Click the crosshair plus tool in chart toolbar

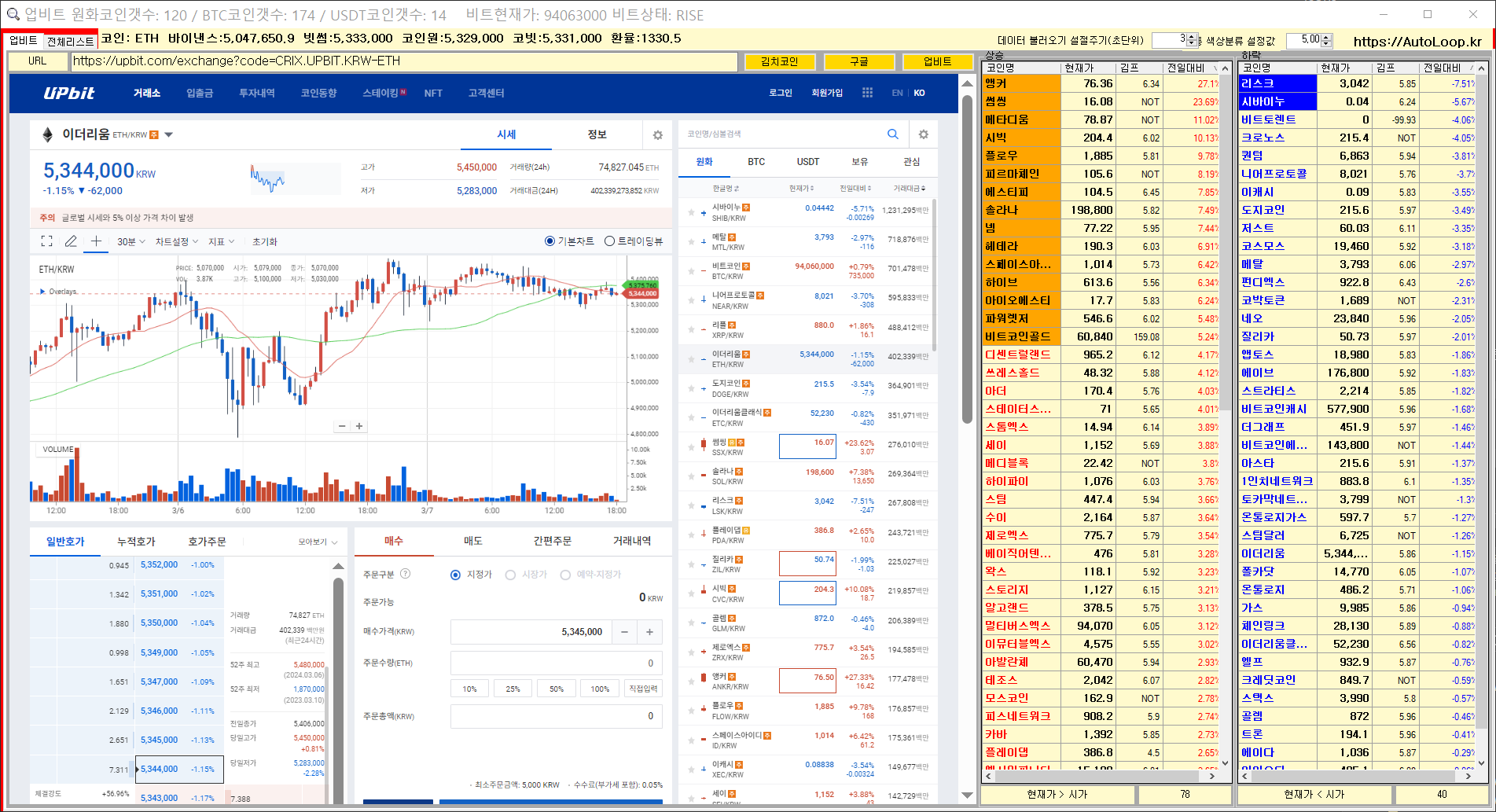[x=96, y=241]
